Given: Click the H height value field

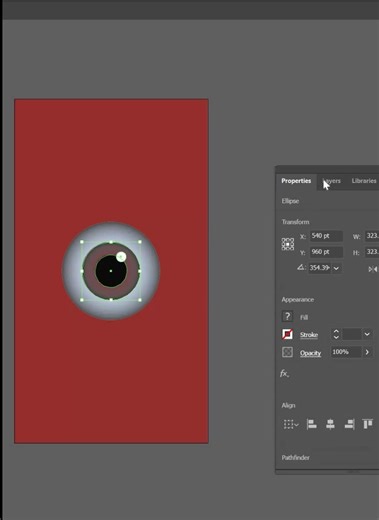Looking at the screenshot, I should 372,252.
